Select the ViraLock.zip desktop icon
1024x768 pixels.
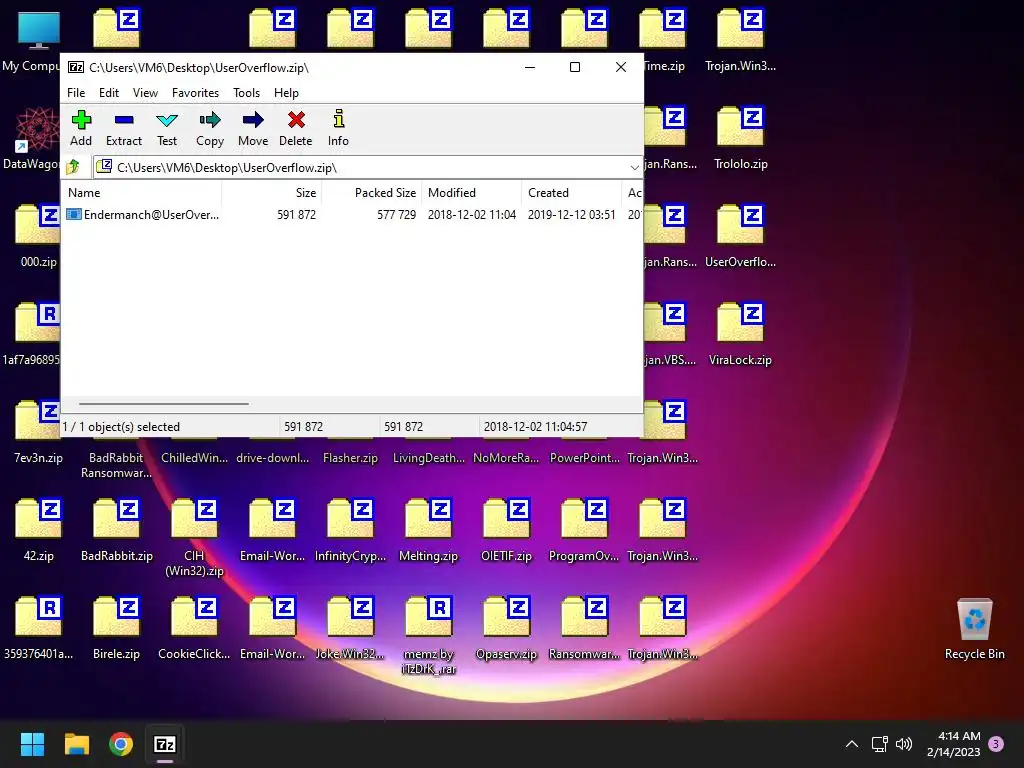tap(741, 334)
